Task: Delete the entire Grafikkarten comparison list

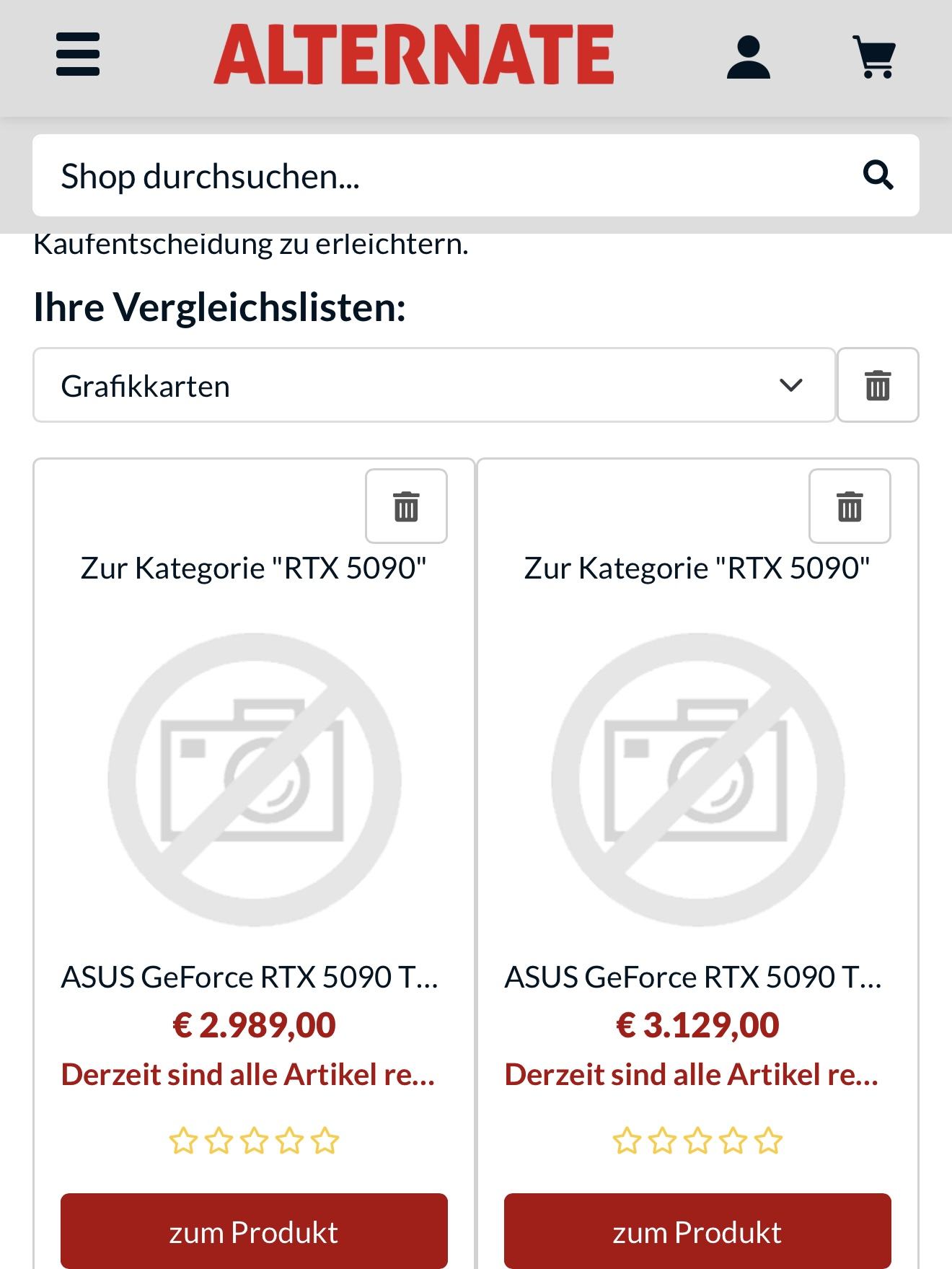Action: point(877,385)
